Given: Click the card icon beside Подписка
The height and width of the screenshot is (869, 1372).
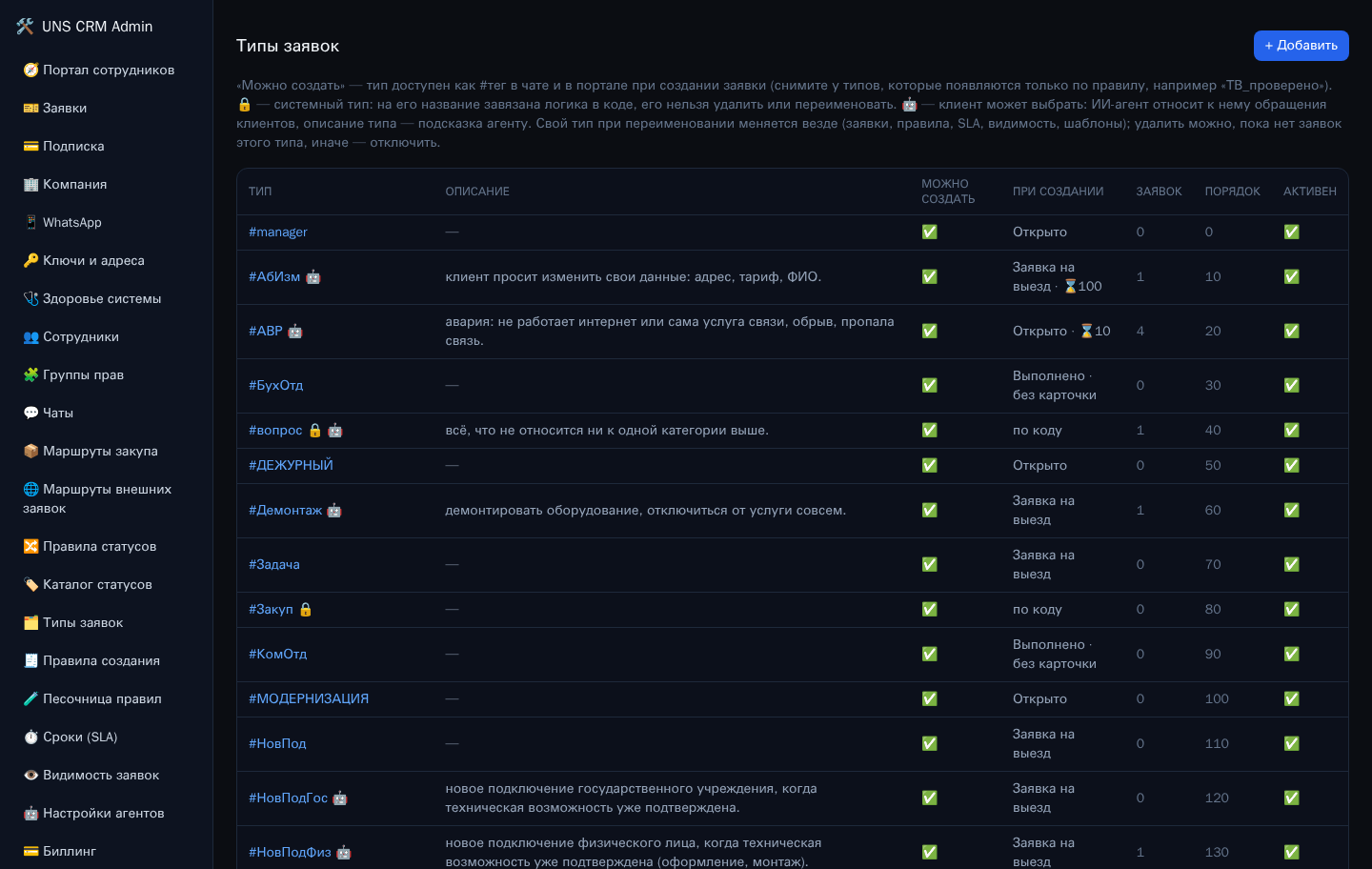Looking at the screenshot, I should (x=30, y=146).
